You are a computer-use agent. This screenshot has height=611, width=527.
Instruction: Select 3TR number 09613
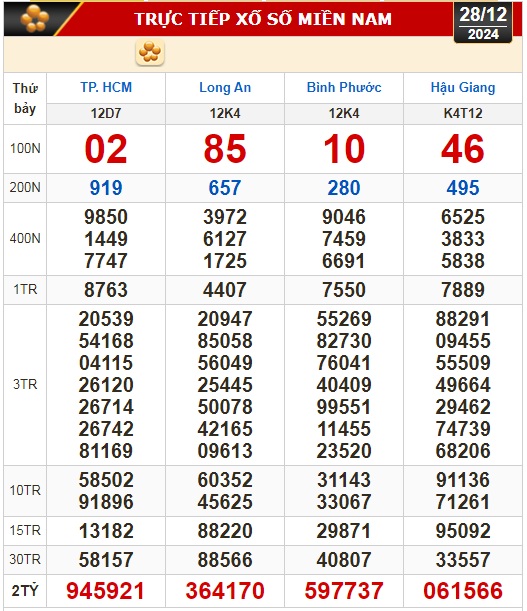tap(225, 451)
